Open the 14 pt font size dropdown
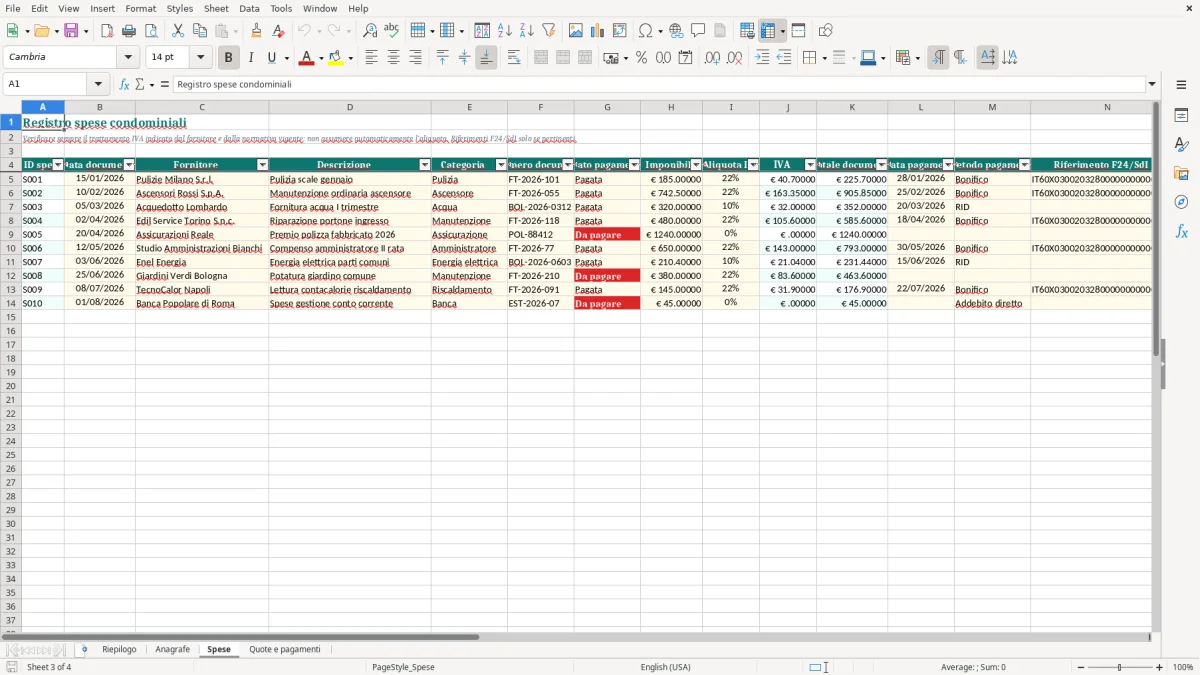 point(200,58)
